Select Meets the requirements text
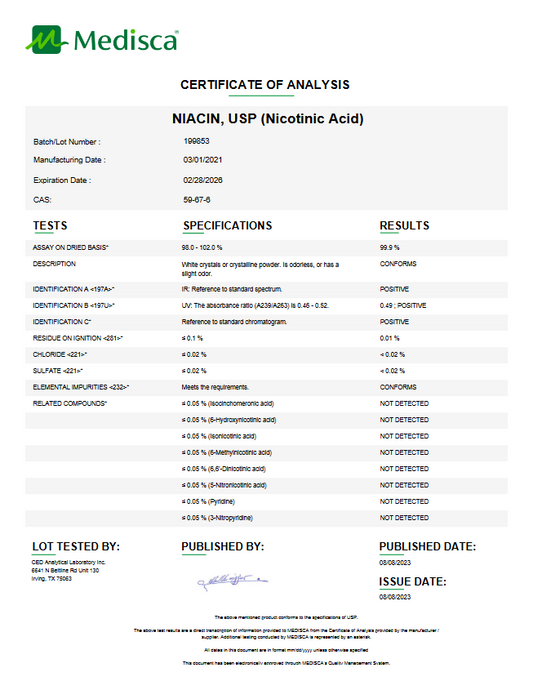The image size is (533, 690). coord(215,387)
